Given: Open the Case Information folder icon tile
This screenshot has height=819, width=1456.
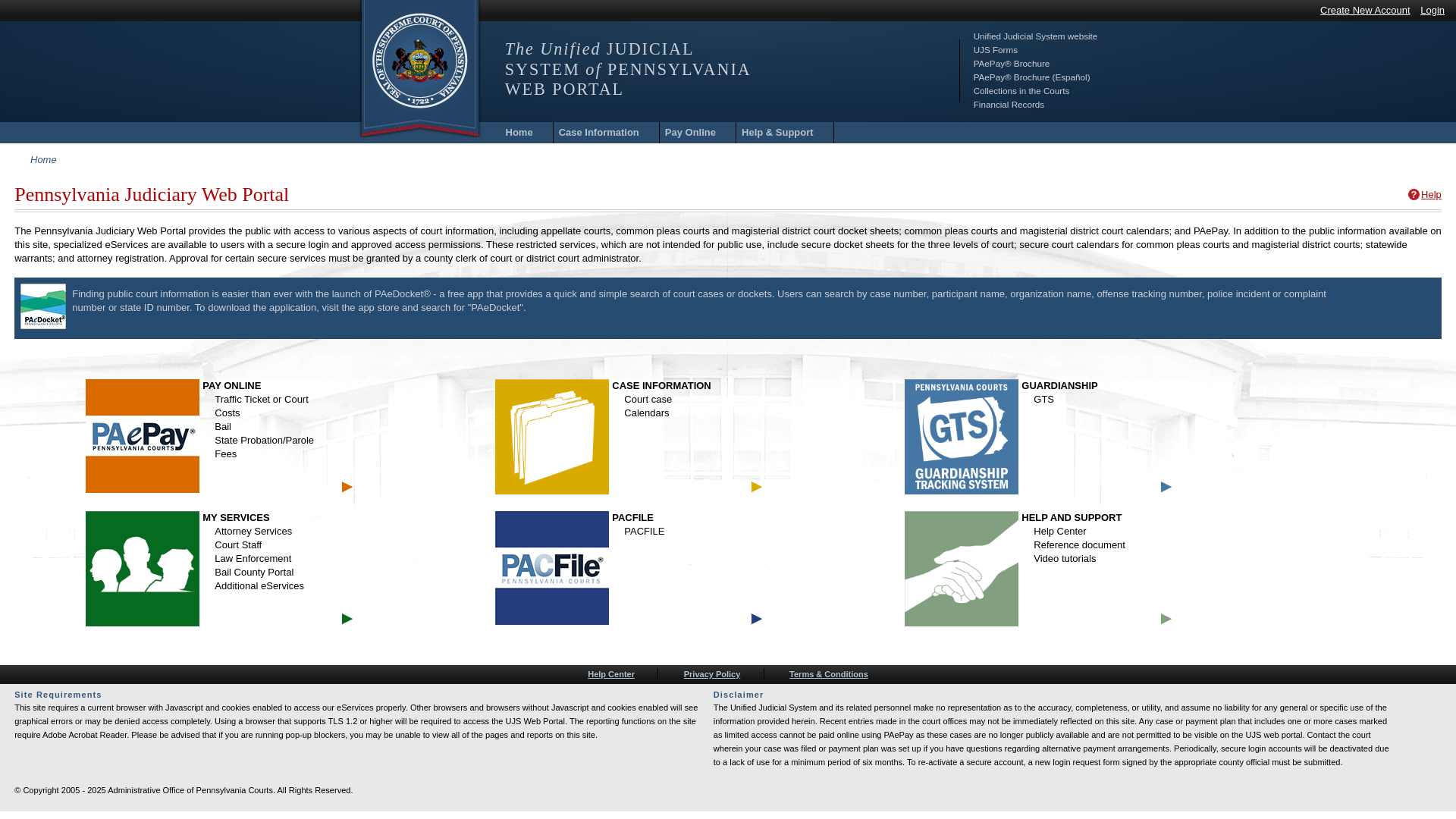Looking at the screenshot, I should [552, 437].
